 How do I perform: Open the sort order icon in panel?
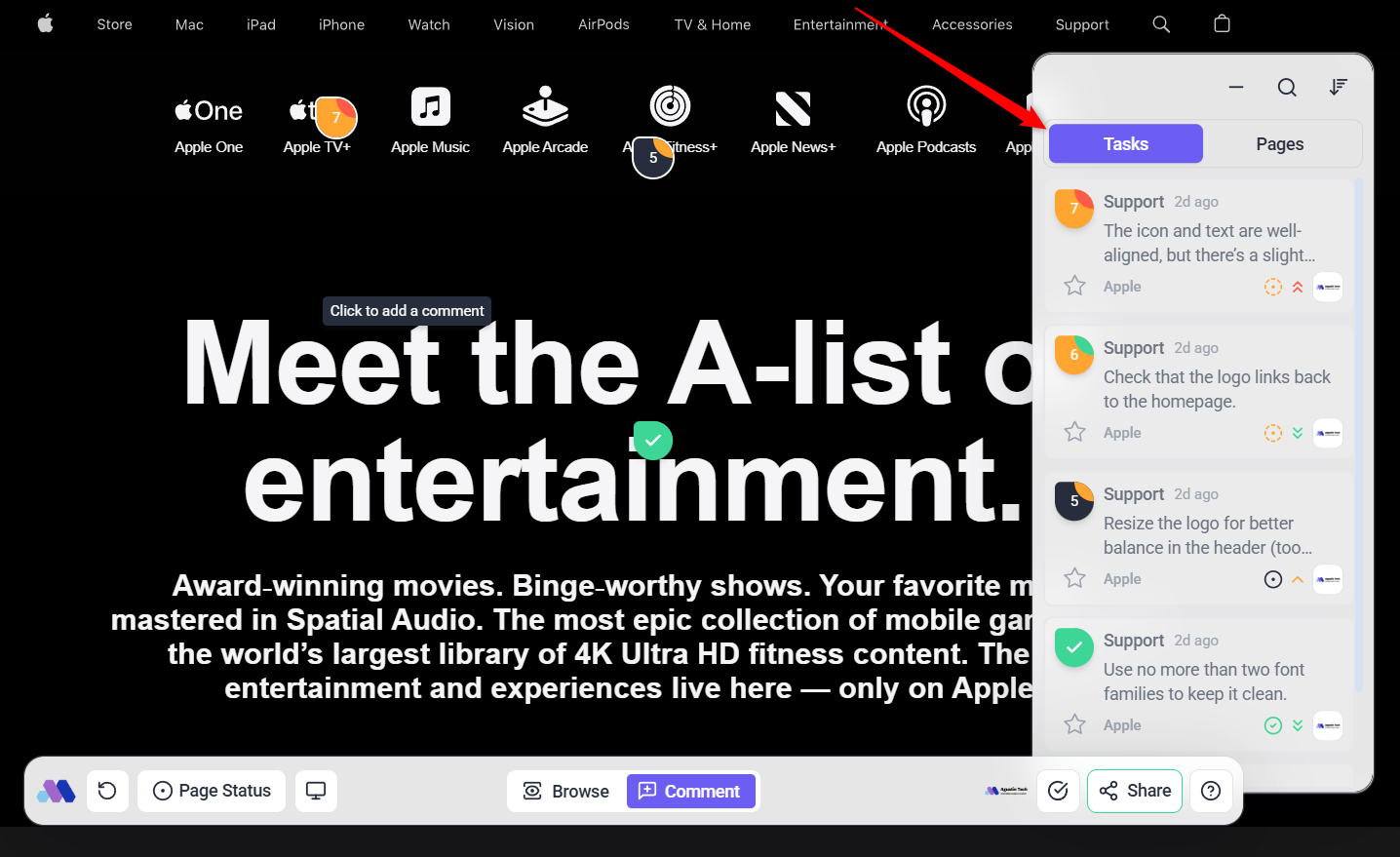pos(1339,88)
